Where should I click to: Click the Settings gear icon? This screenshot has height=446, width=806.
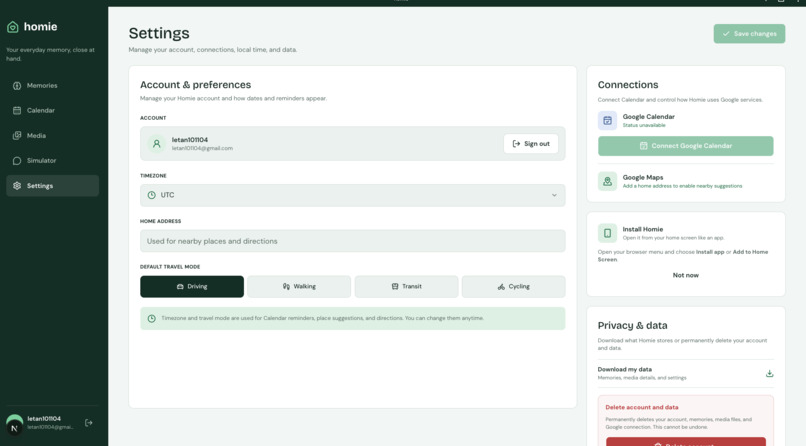17,186
